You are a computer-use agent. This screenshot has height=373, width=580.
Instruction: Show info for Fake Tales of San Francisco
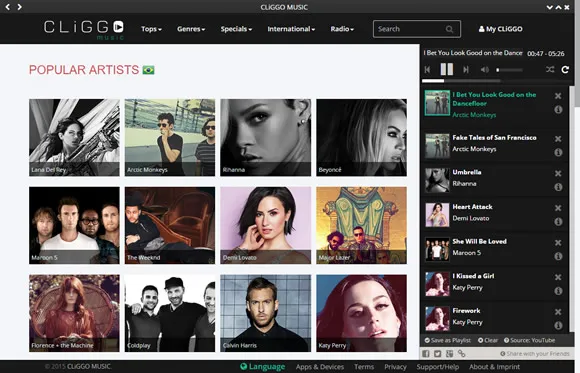click(558, 152)
